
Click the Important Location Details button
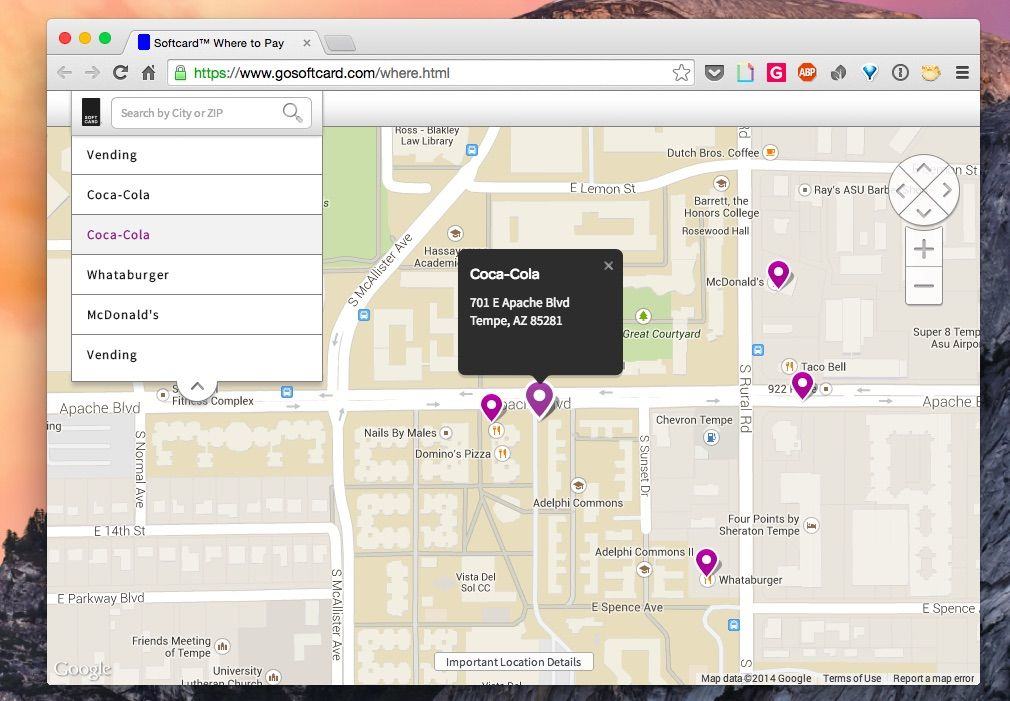(x=514, y=662)
